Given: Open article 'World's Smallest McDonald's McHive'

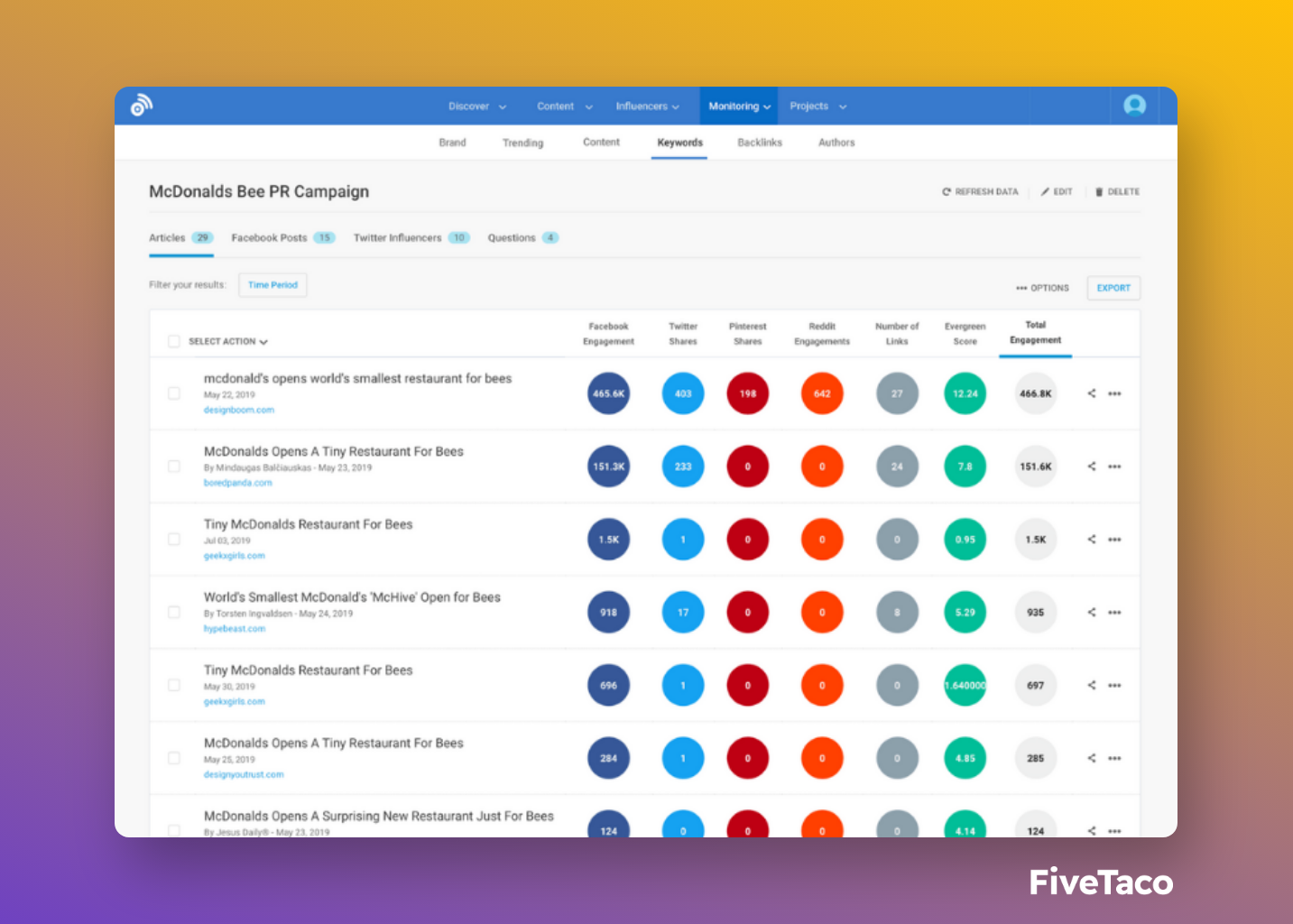Looking at the screenshot, I should [352, 597].
